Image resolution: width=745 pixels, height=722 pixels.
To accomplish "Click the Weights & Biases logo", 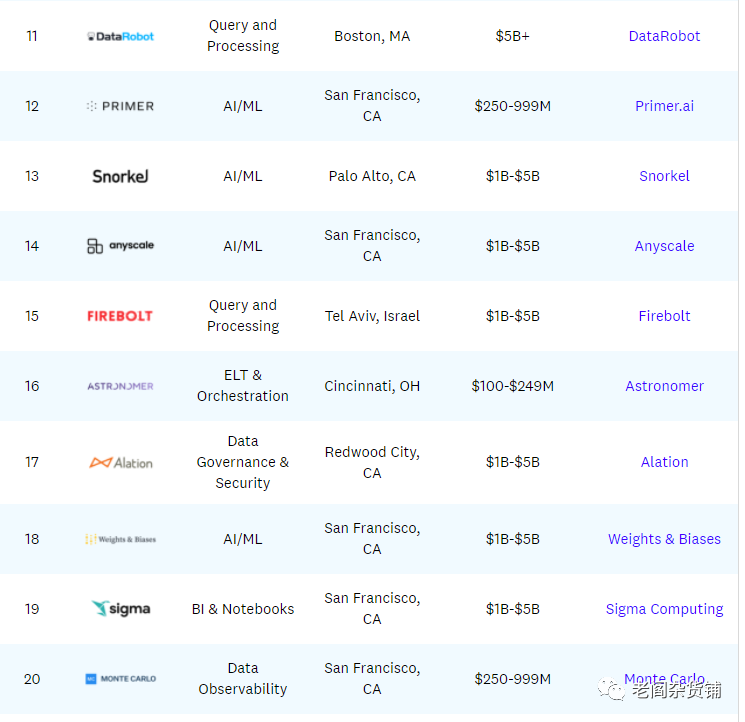I will point(121,539).
